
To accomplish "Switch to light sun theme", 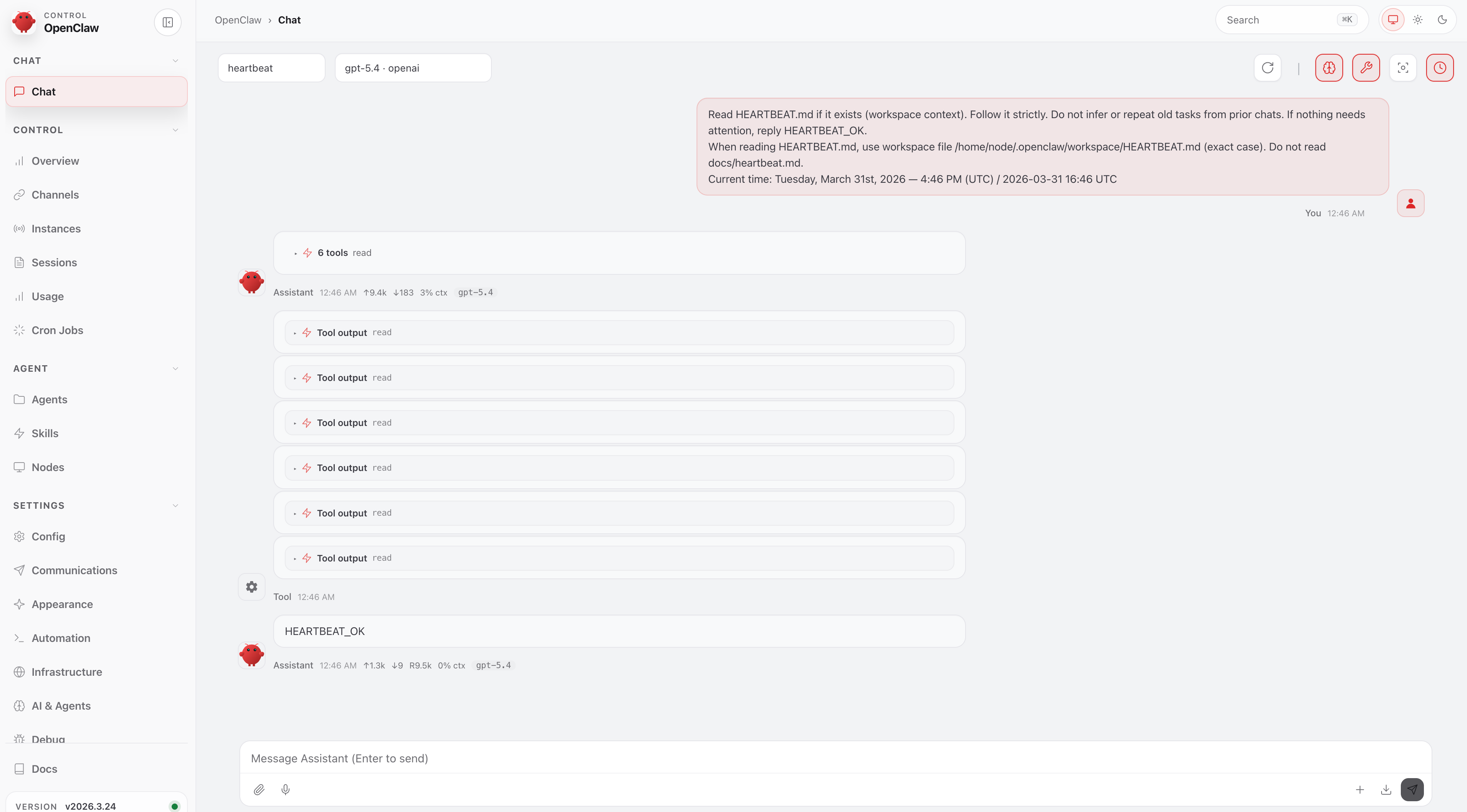I will coord(1417,20).
